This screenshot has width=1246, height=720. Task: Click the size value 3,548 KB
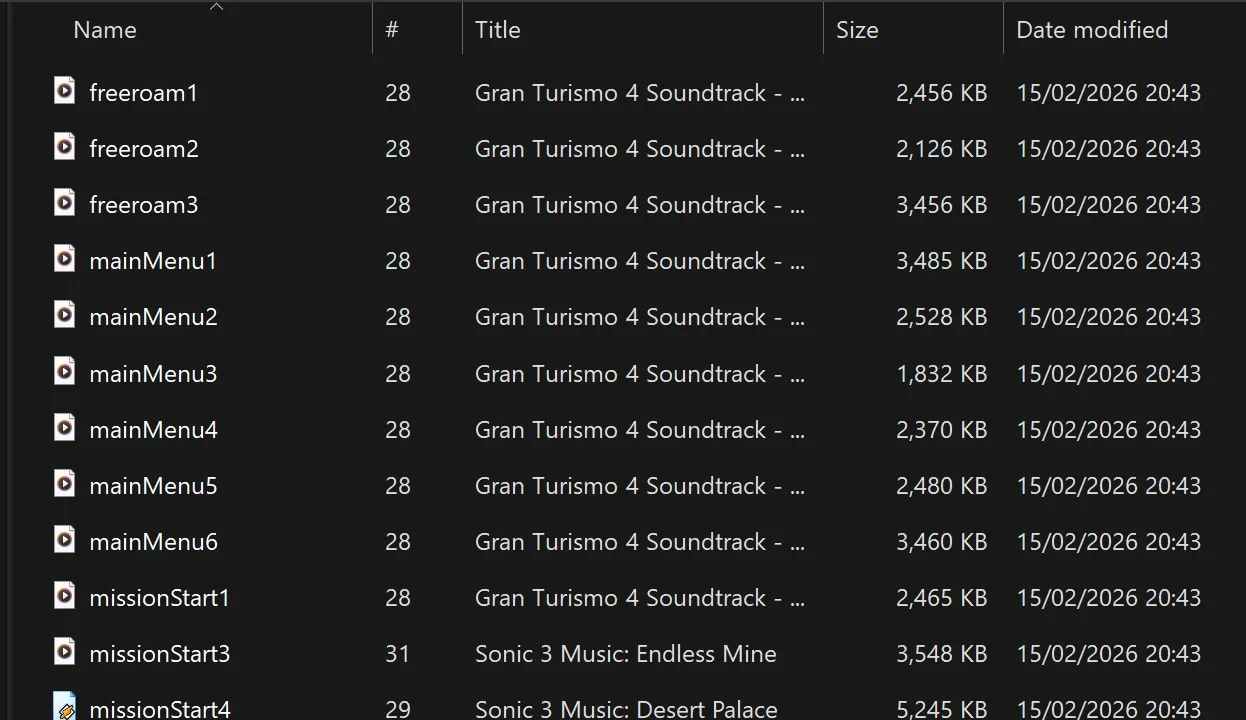pyautogui.click(x=942, y=654)
